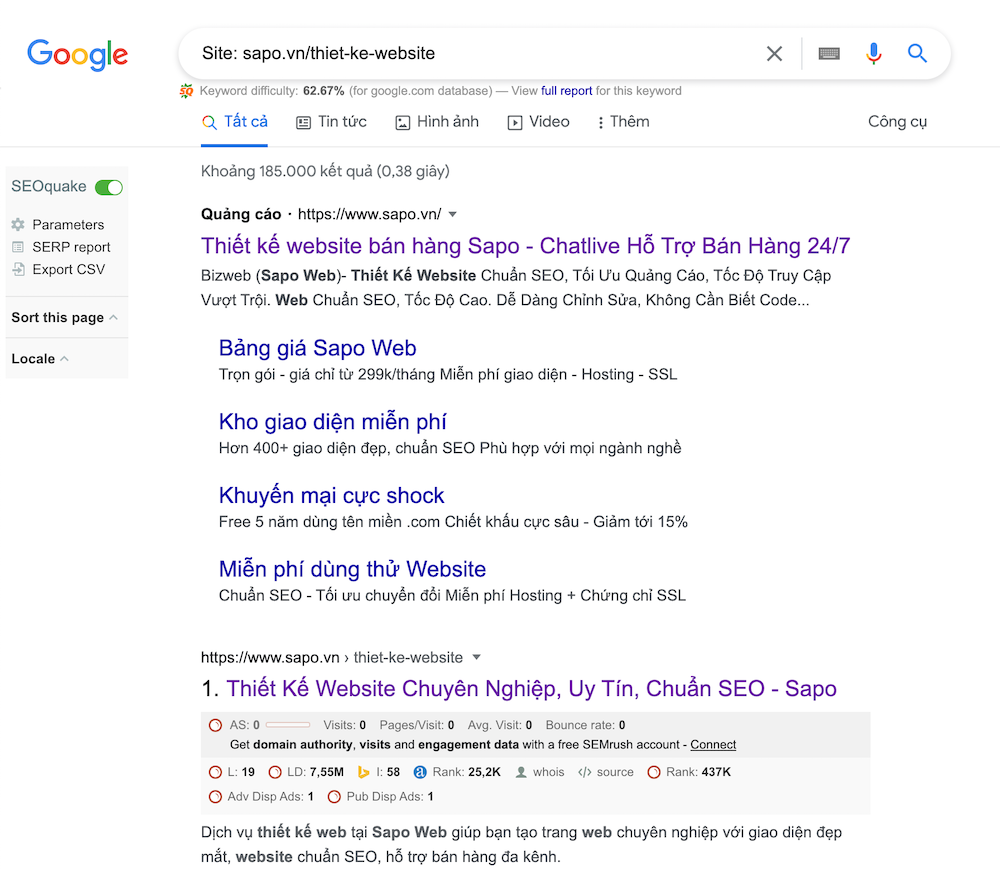Collapse the Locale section
This screenshot has height=871, width=1000.
click(x=62, y=358)
